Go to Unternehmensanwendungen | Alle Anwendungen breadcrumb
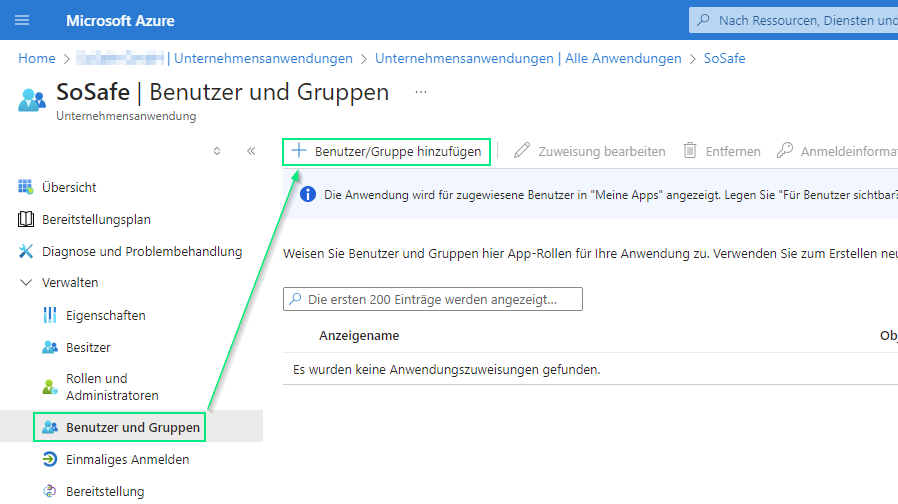898x504 pixels. click(527, 58)
